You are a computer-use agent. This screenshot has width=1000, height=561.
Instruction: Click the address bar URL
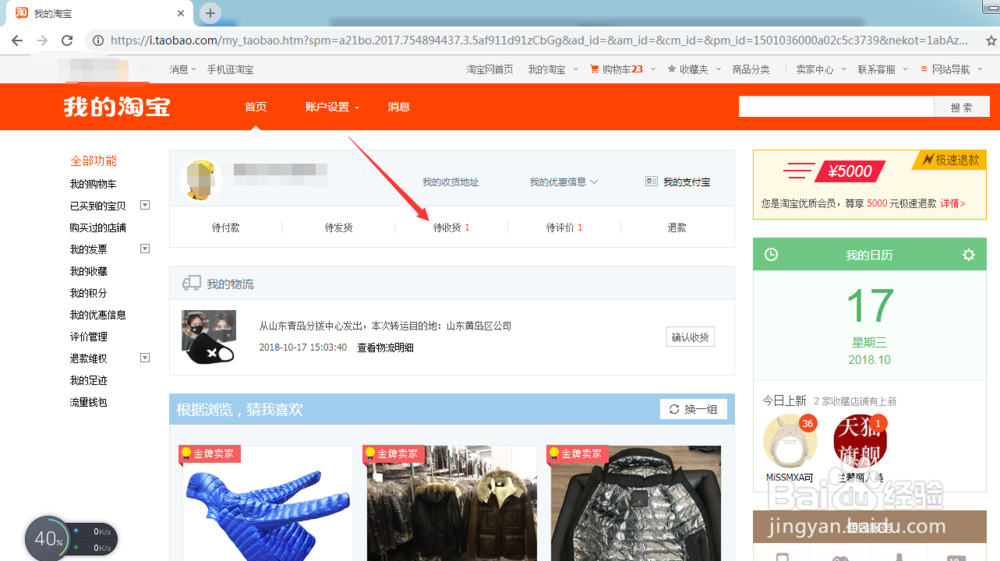click(x=539, y=40)
